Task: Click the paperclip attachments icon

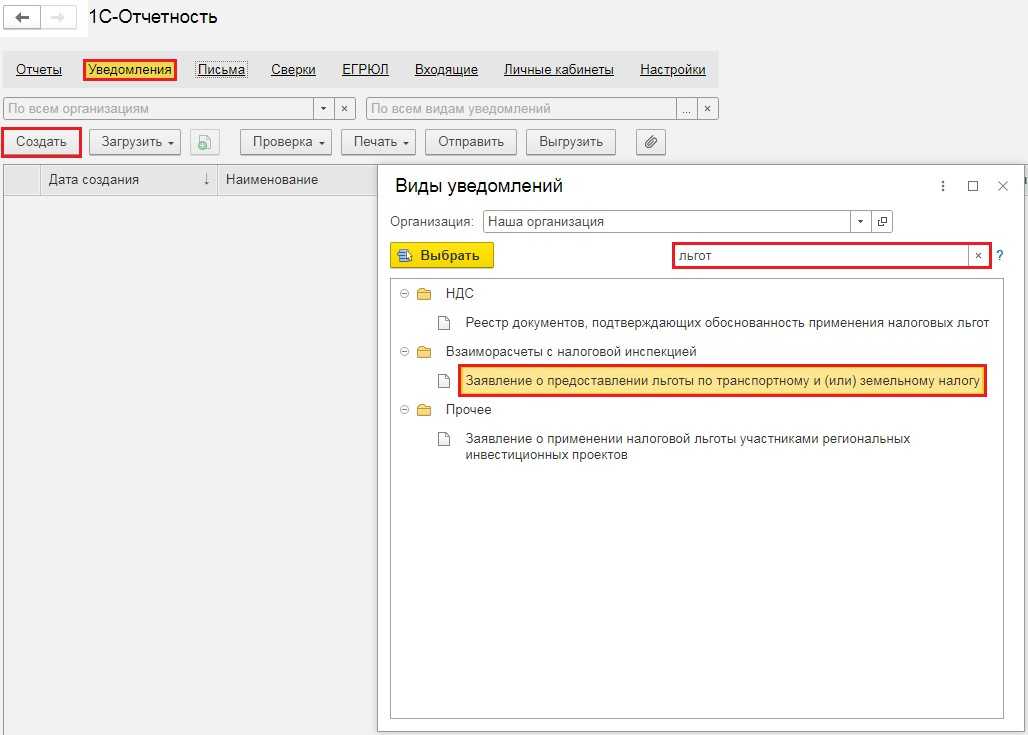Action: tap(650, 142)
